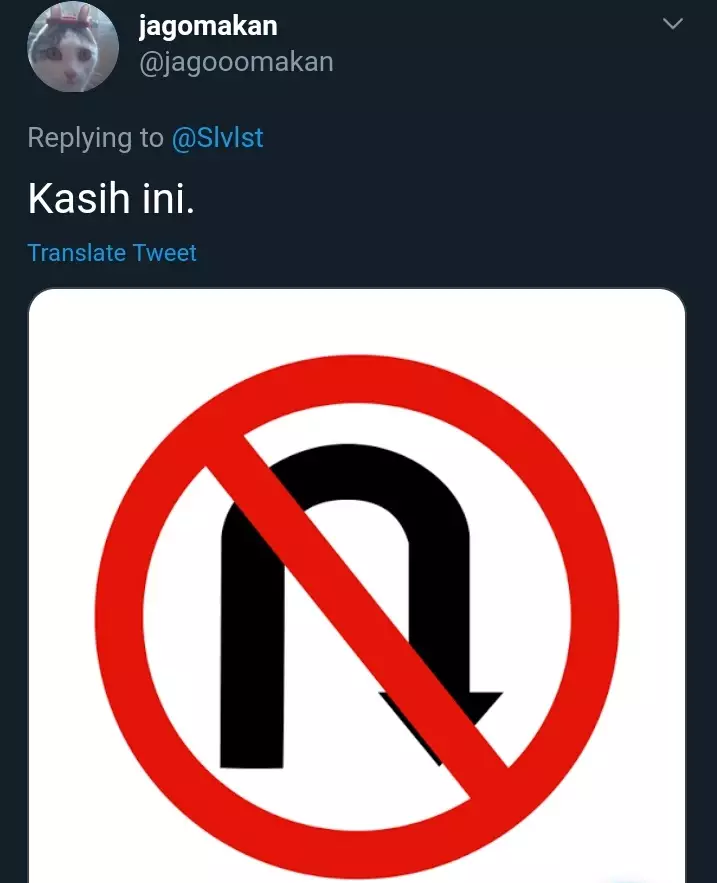
Task: Select the display name jagomakan
Action: point(206,24)
